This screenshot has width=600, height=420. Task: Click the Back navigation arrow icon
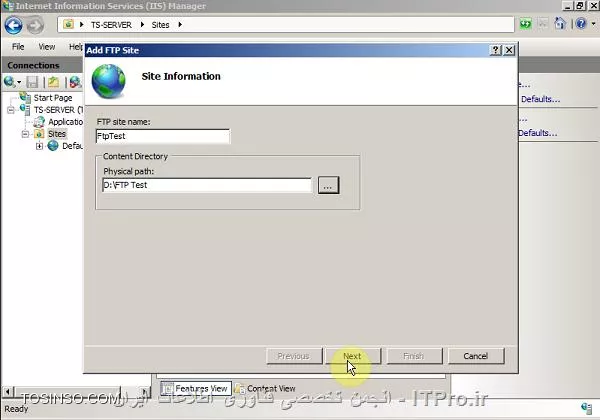(x=13, y=26)
